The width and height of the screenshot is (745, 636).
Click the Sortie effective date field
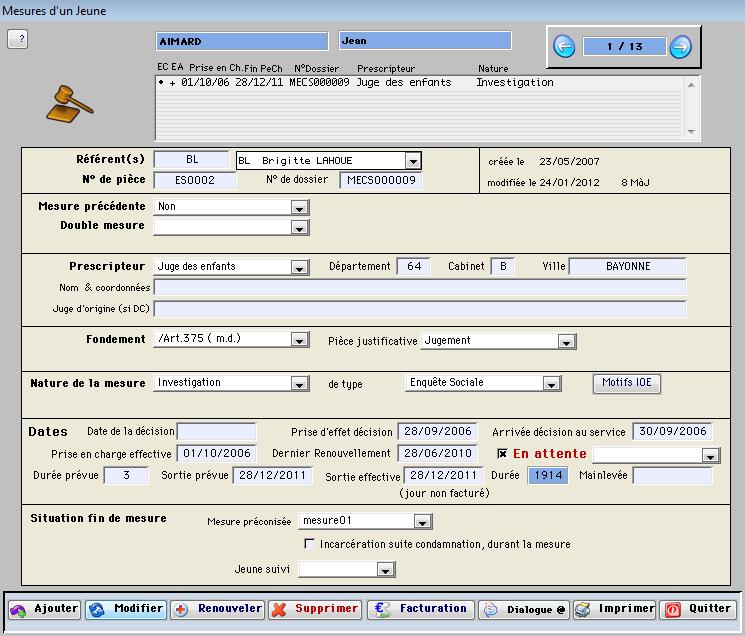click(443, 475)
